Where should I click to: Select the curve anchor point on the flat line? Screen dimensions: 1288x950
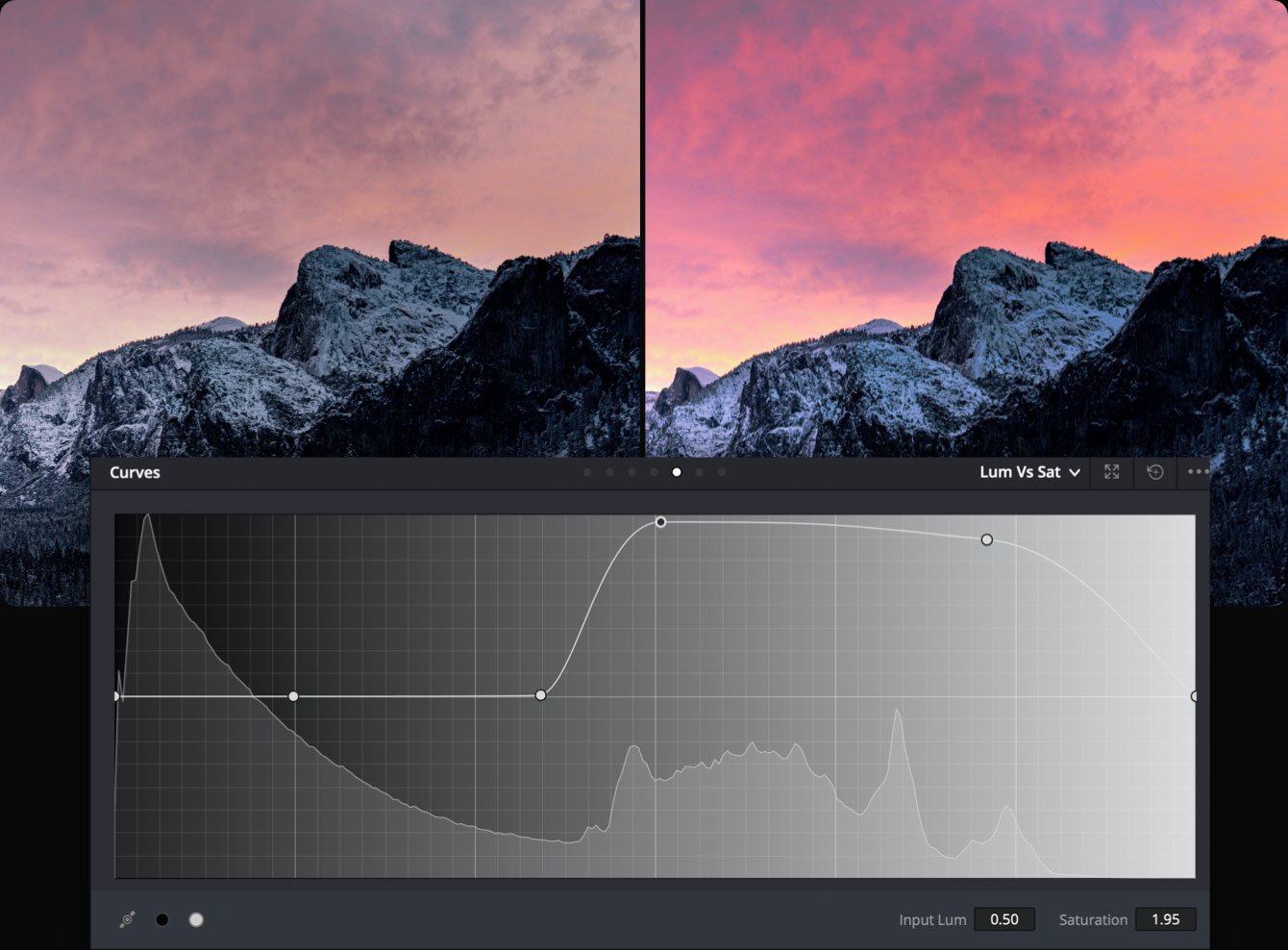pyautogui.click(x=541, y=694)
